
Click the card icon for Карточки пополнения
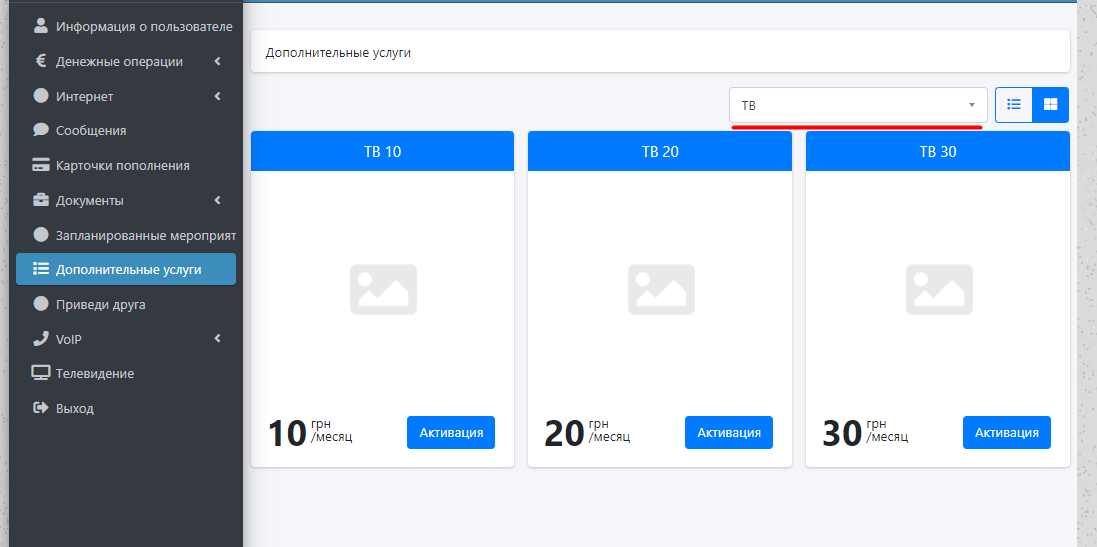(41, 165)
